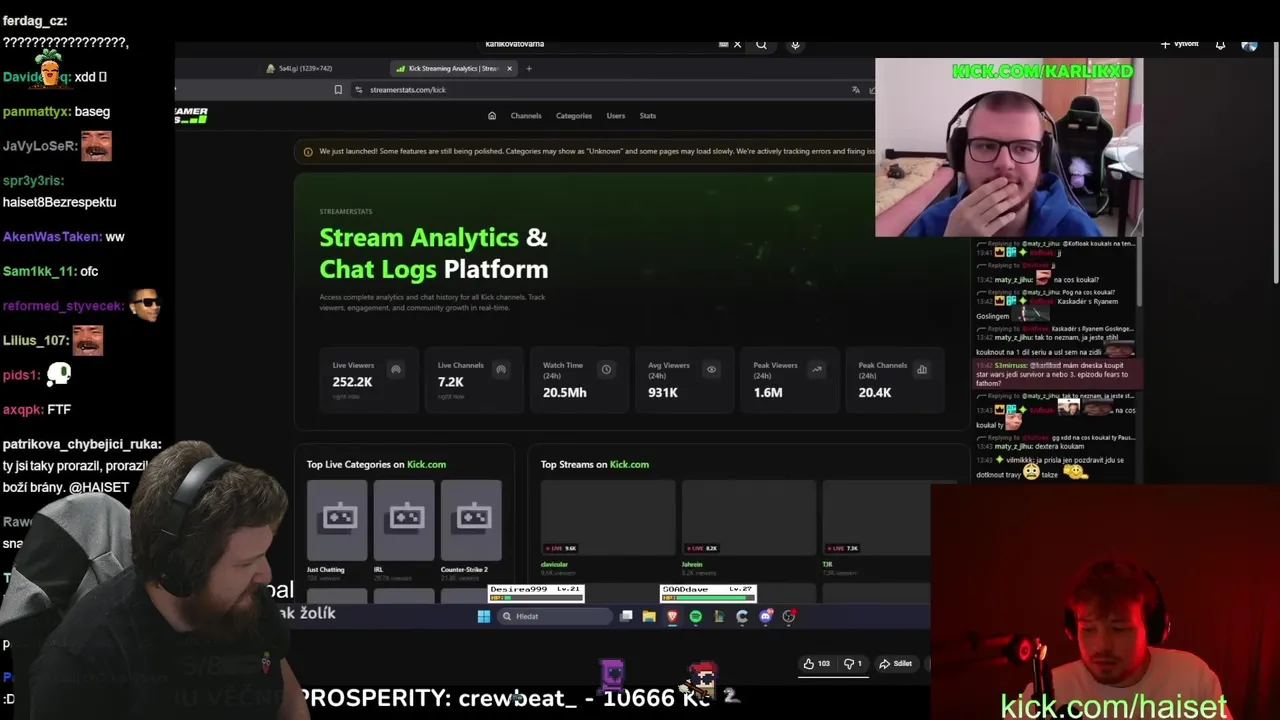Viewport: 1280px width, 720px height.
Task: Close the Kick Streaming Analytics tab
Action: click(x=509, y=69)
